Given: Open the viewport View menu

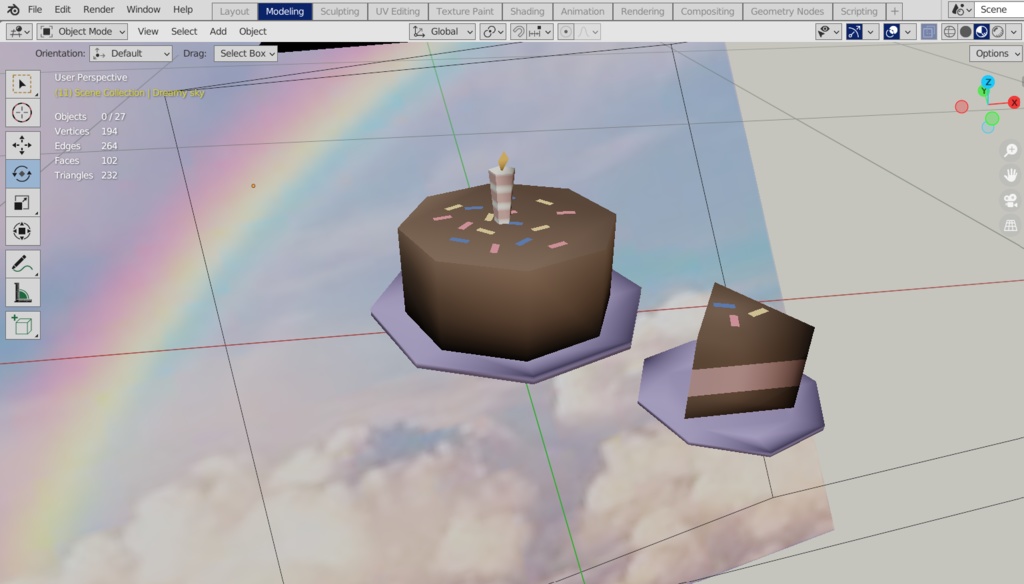Looking at the screenshot, I should pyautogui.click(x=148, y=31).
